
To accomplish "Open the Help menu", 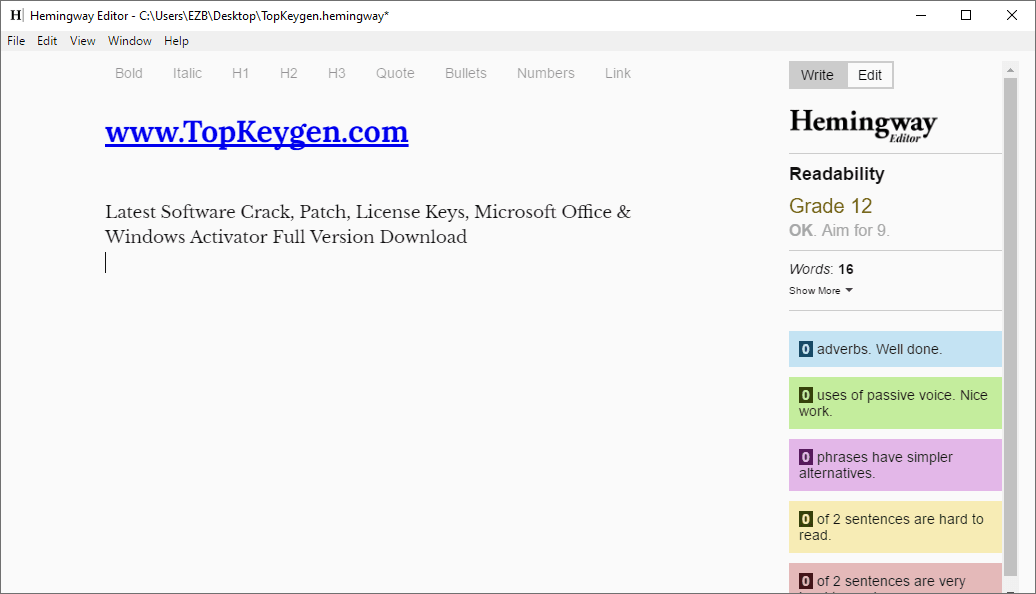I will (176, 41).
